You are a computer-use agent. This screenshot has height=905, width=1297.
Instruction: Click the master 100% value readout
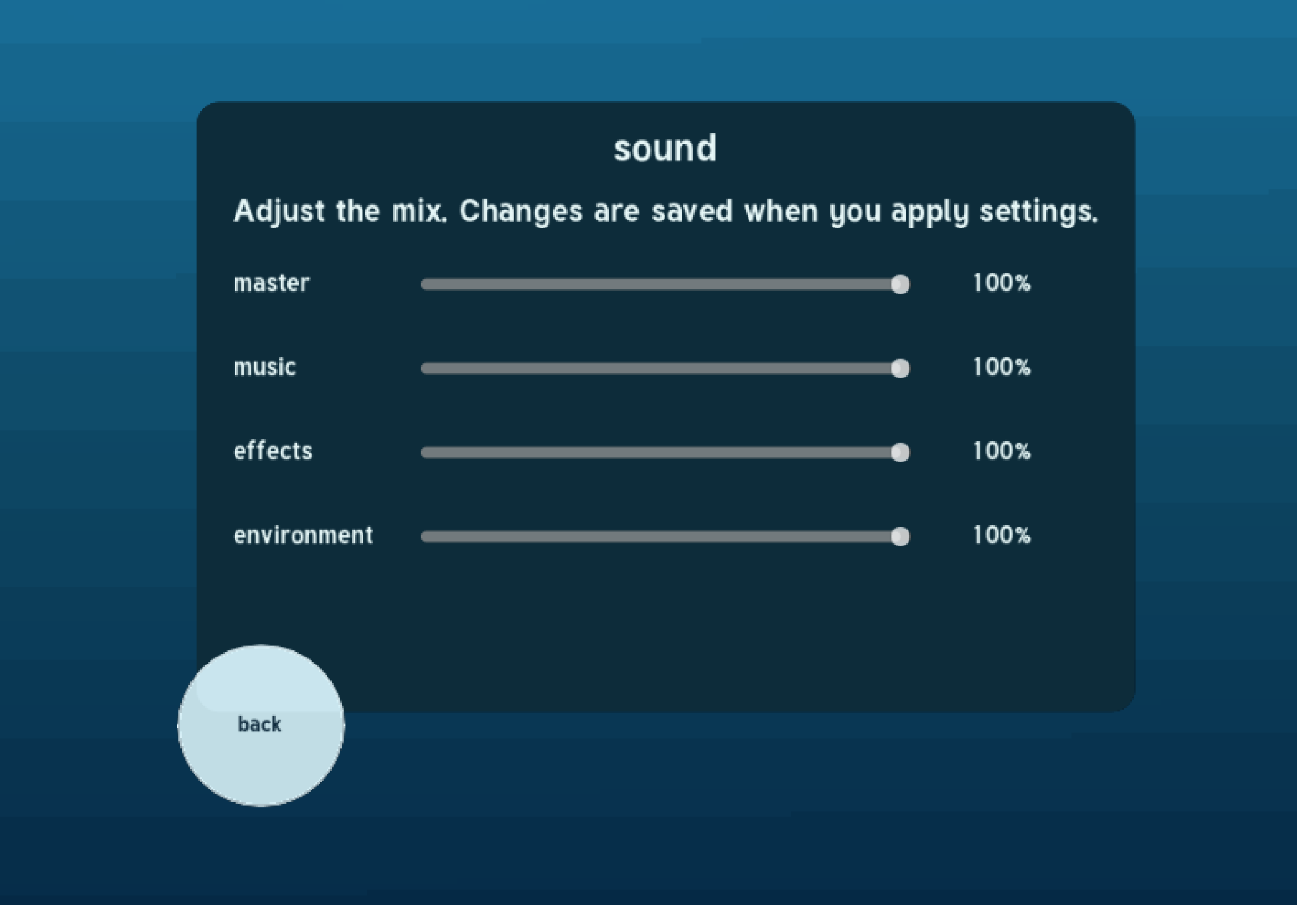pos(1001,283)
